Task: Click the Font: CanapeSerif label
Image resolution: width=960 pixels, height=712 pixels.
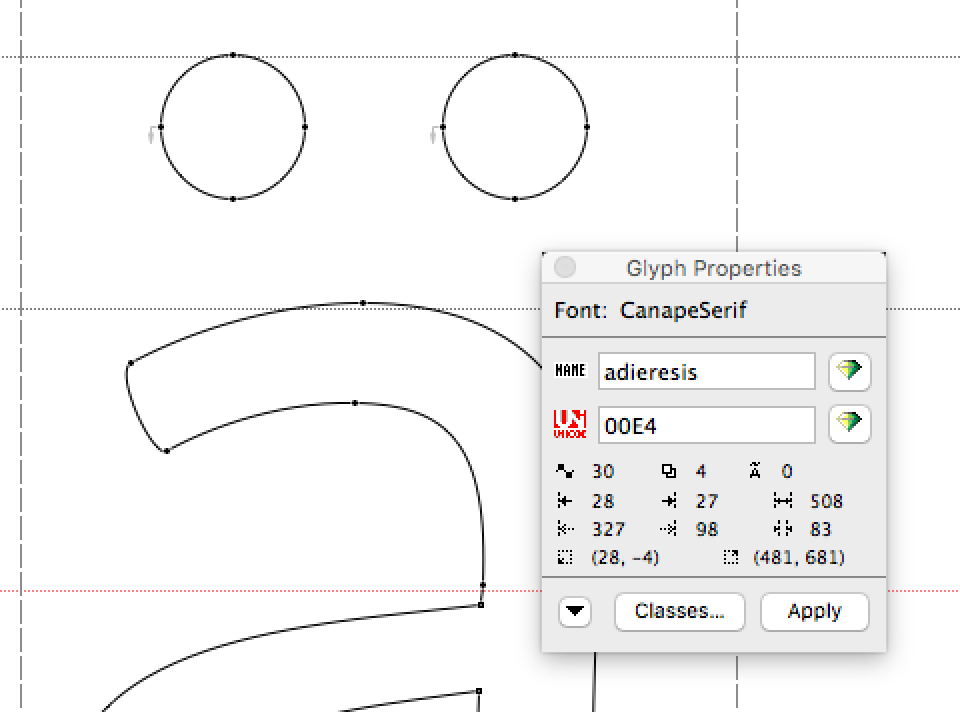Action: click(650, 310)
